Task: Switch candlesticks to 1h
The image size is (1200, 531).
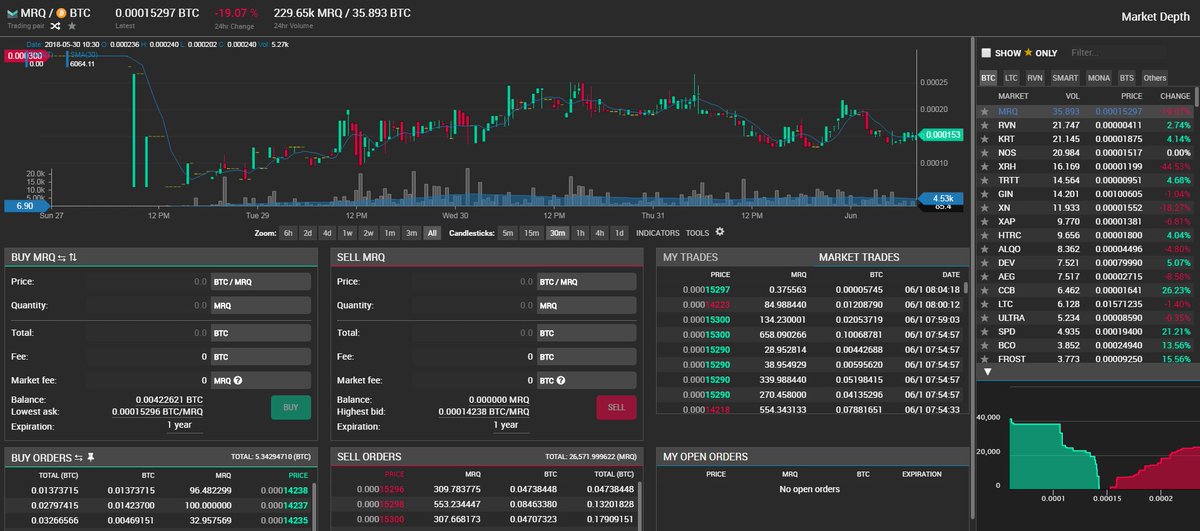Action: tap(581, 232)
